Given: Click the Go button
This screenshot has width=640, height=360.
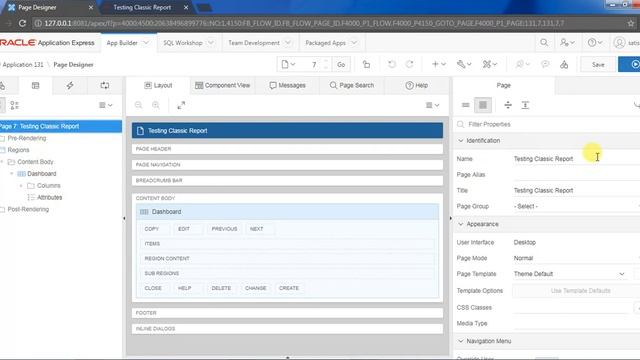Looking at the screenshot, I should coord(341,64).
